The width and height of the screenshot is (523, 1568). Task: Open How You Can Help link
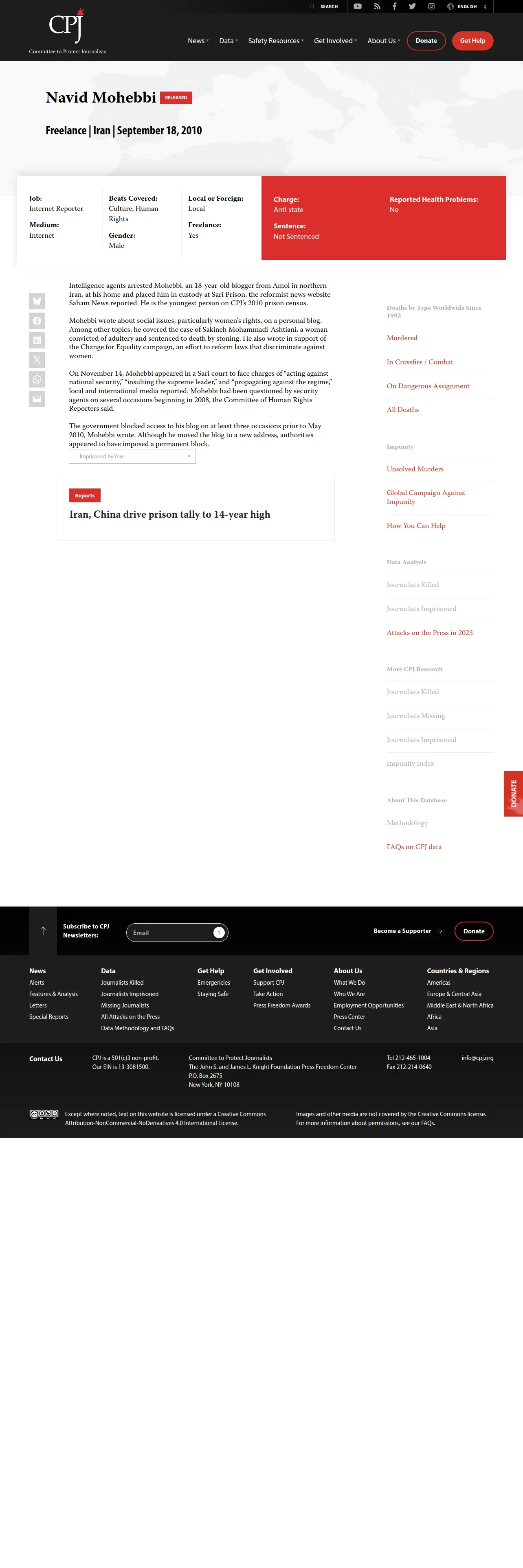[x=416, y=525]
